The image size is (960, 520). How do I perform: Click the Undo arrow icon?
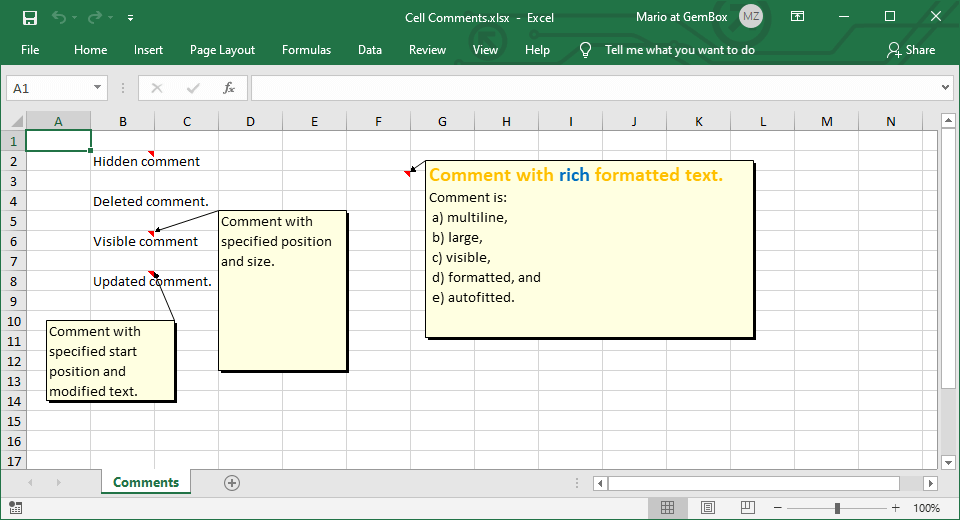click(58, 17)
